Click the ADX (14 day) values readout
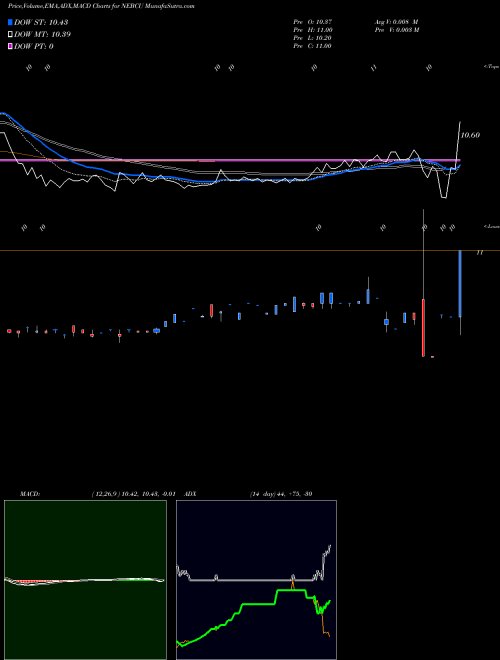The width and height of the screenshot is (500, 660). (281, 494)
